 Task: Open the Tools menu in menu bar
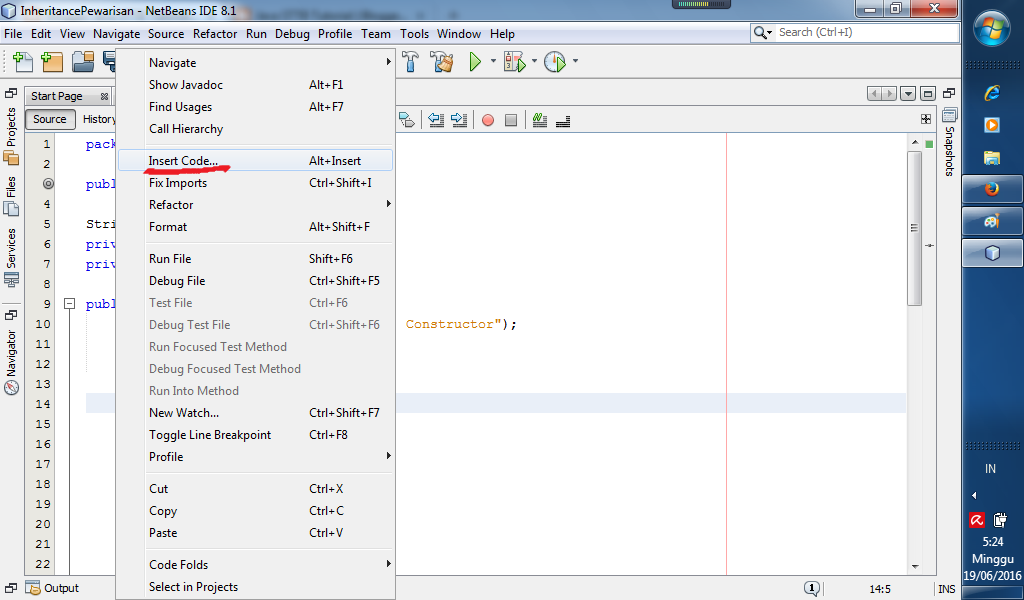414,34
